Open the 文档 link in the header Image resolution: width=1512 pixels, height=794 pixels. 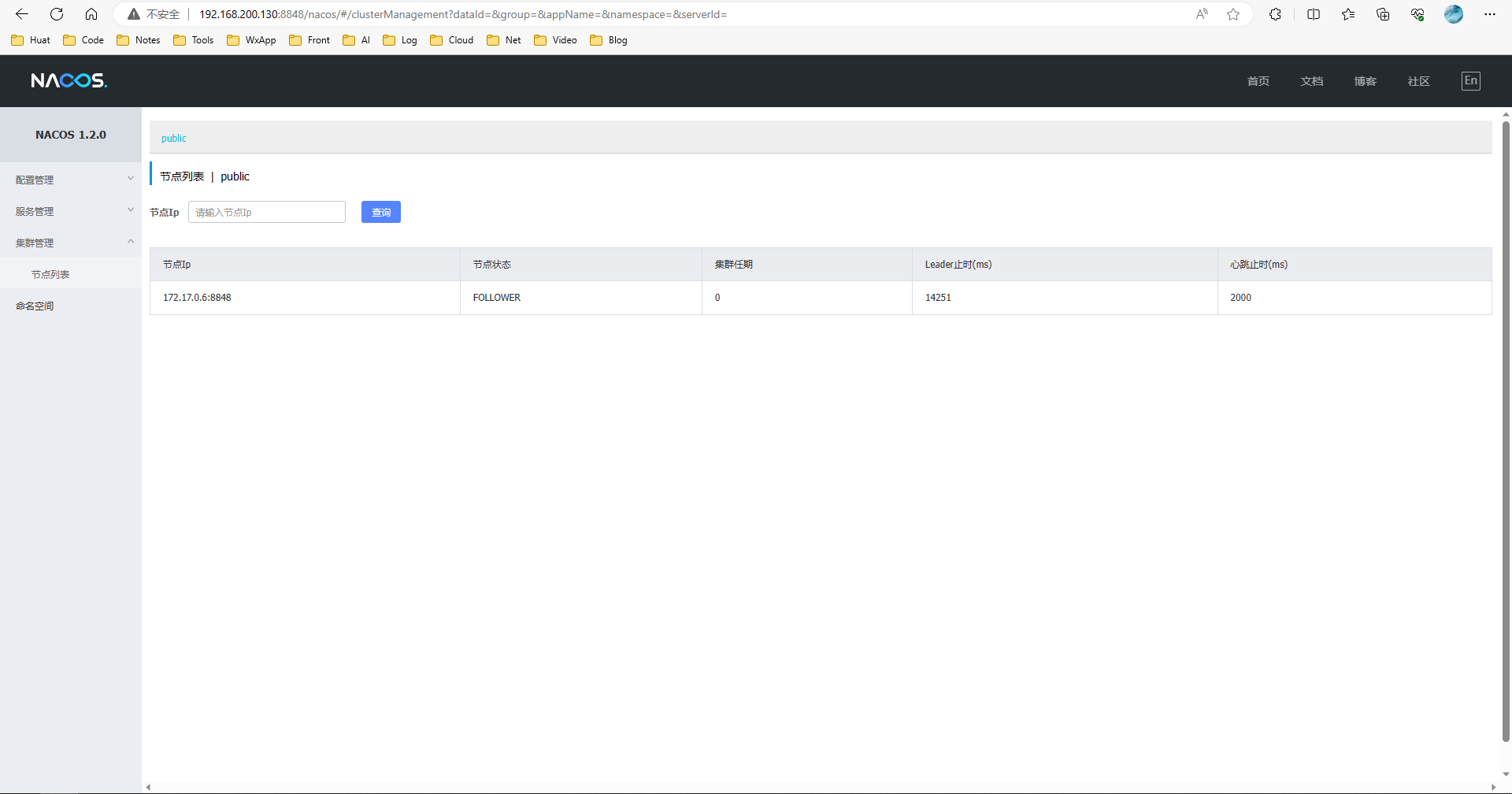point(1311,81)
